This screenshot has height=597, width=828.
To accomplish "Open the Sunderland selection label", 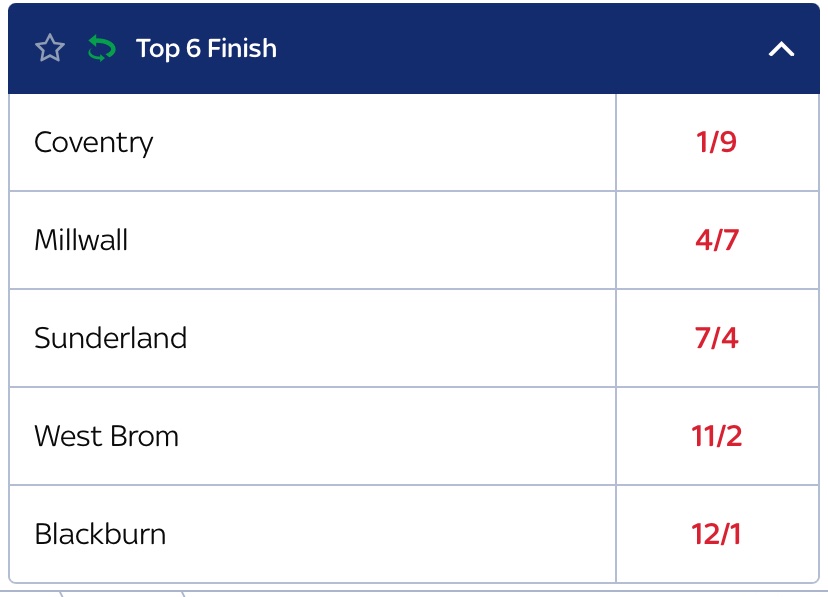I will [110, 338].
